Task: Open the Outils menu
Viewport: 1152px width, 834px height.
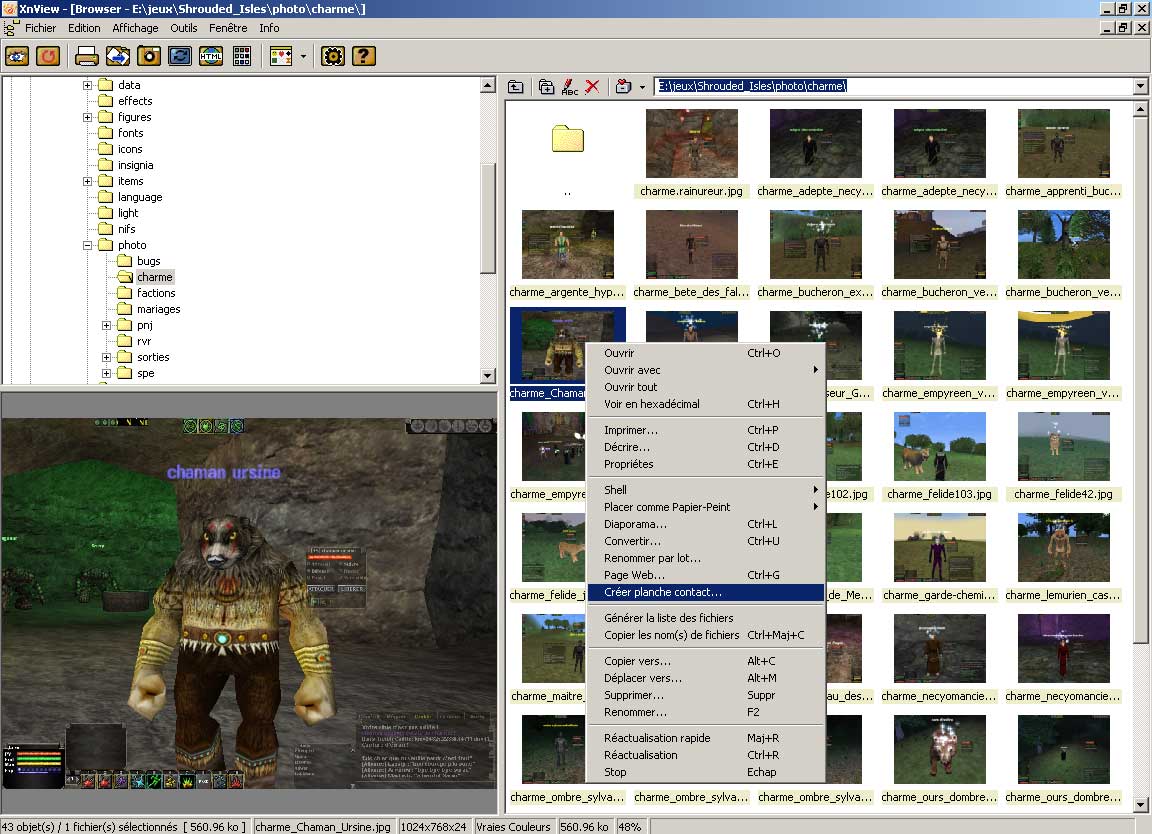Action: click(184, 28)
